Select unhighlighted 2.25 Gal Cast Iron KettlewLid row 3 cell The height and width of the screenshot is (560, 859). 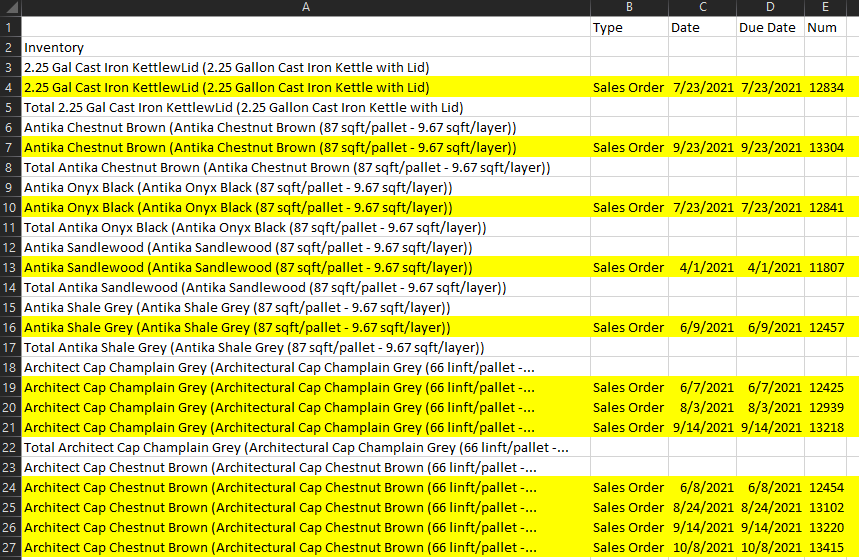[x=306, y=67]
